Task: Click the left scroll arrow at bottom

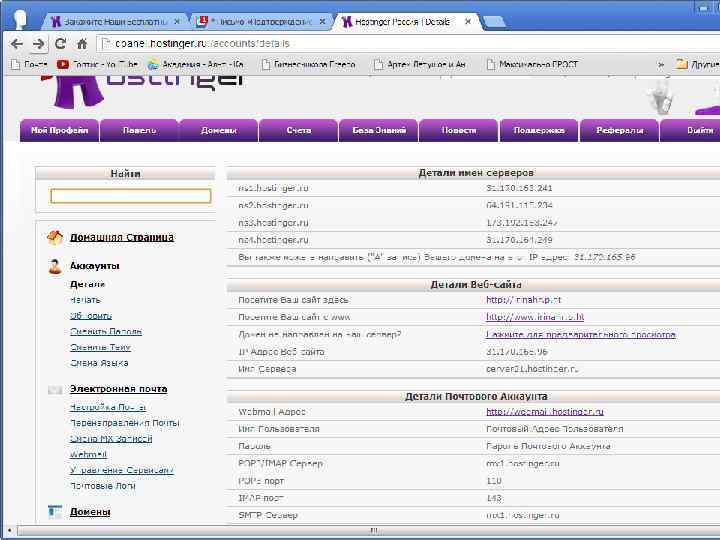Action: pos(9,531)
